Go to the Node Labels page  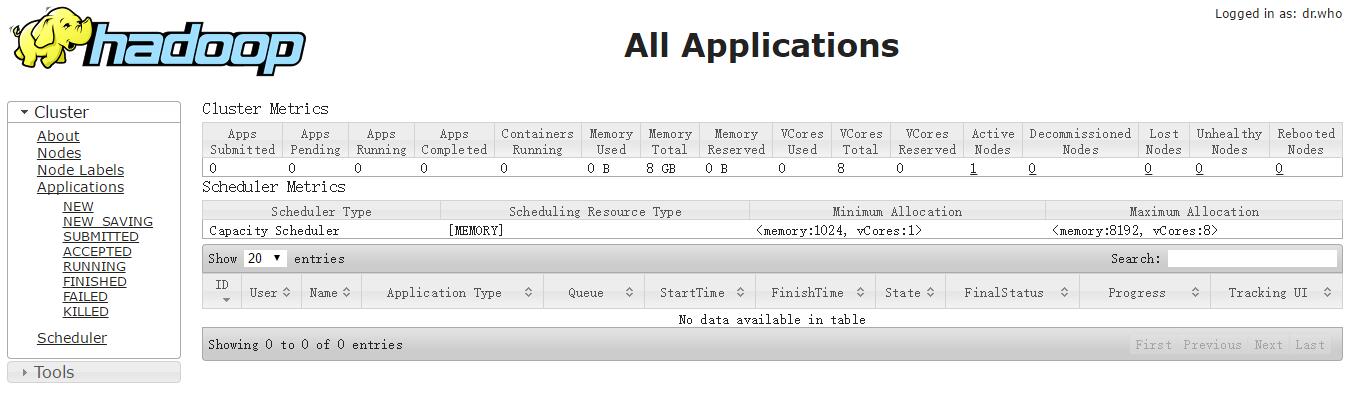[80, 170]
